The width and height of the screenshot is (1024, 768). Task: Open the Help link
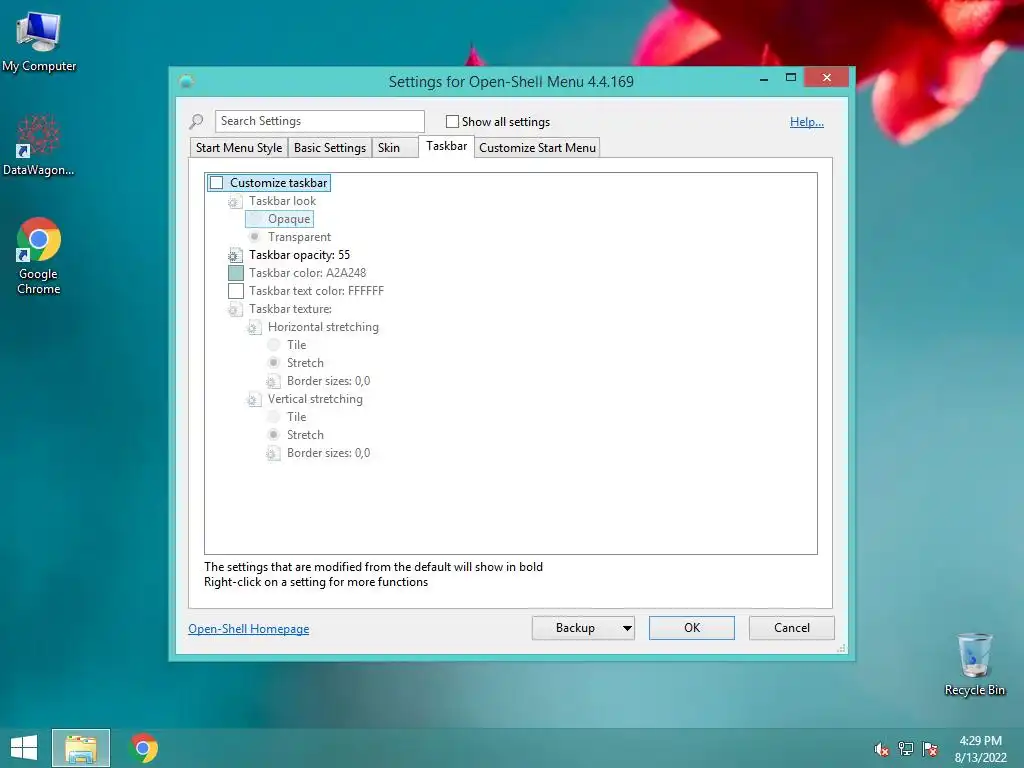[x=807, y=122]
